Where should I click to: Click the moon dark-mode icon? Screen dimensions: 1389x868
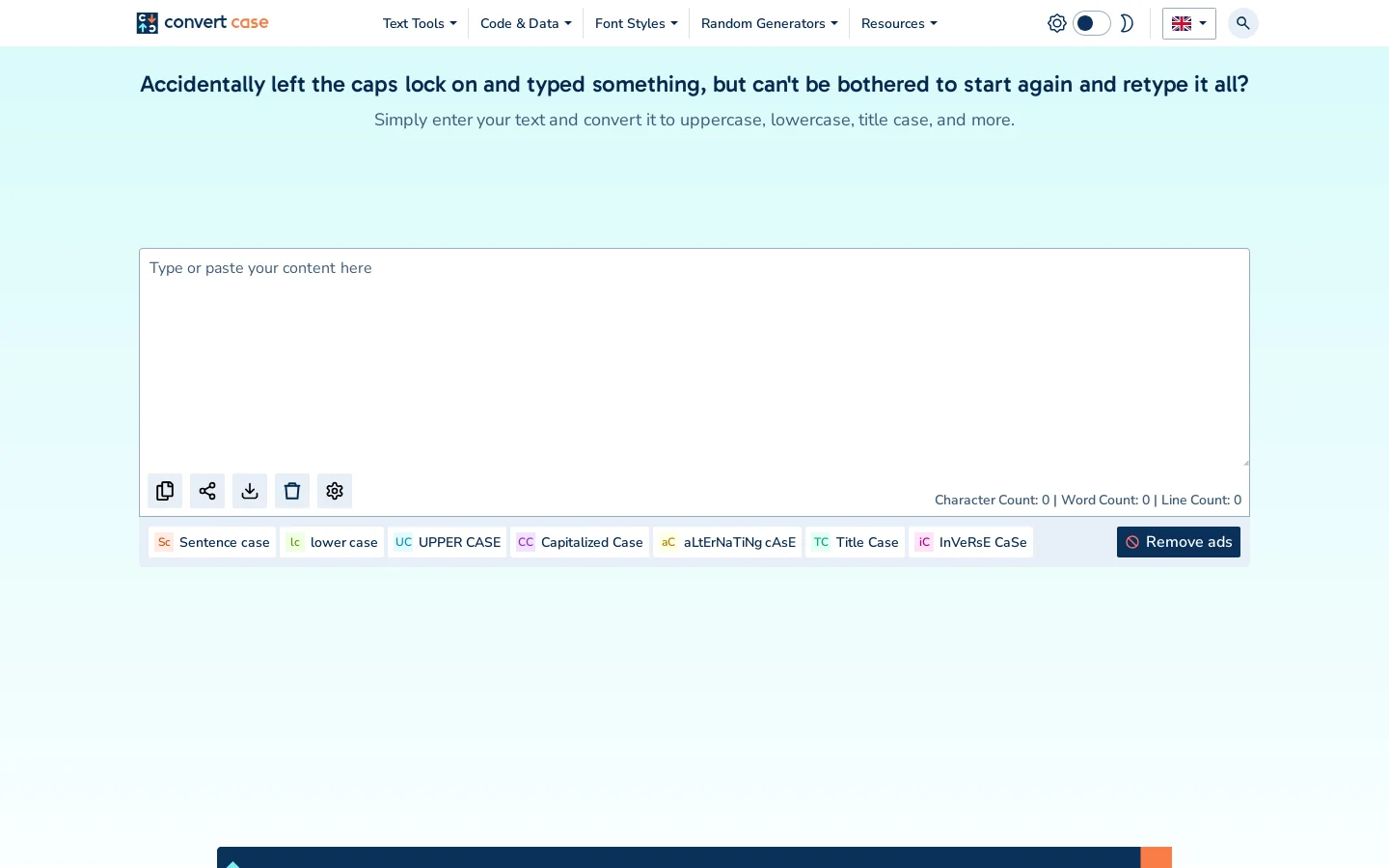click(1126, 23)
